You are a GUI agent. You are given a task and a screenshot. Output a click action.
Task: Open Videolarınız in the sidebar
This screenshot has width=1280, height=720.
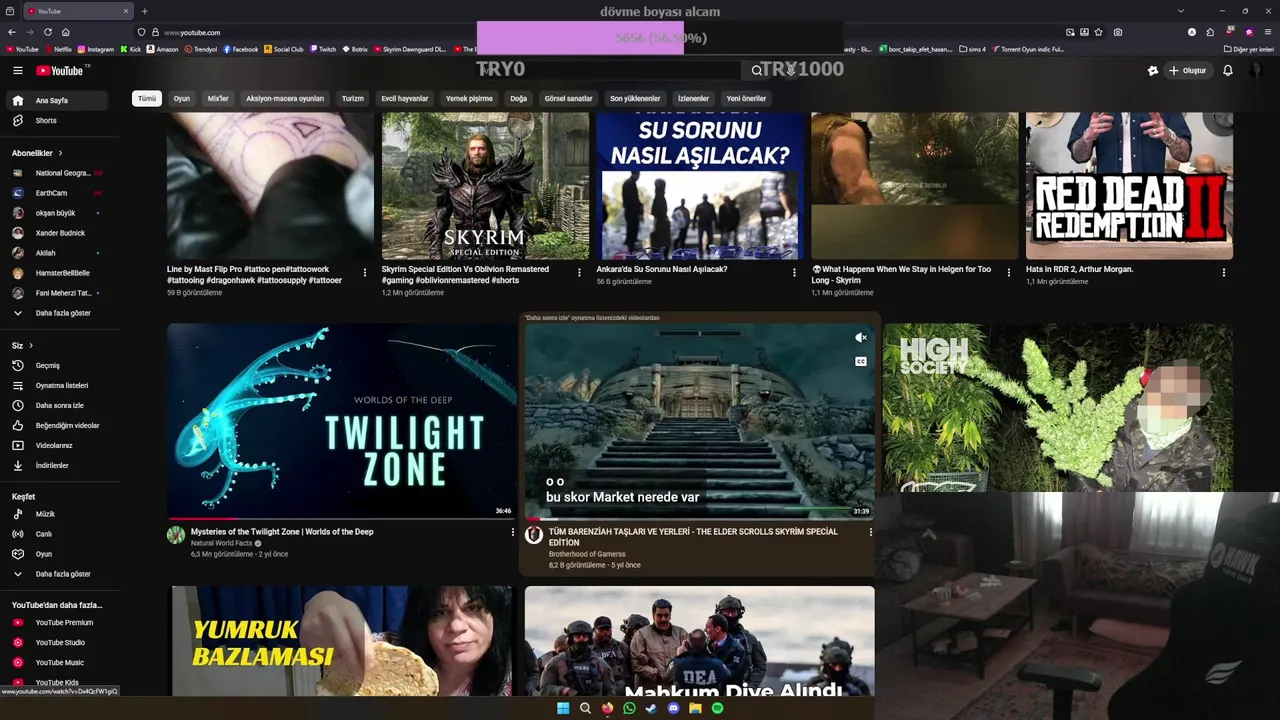pos(54,445)
